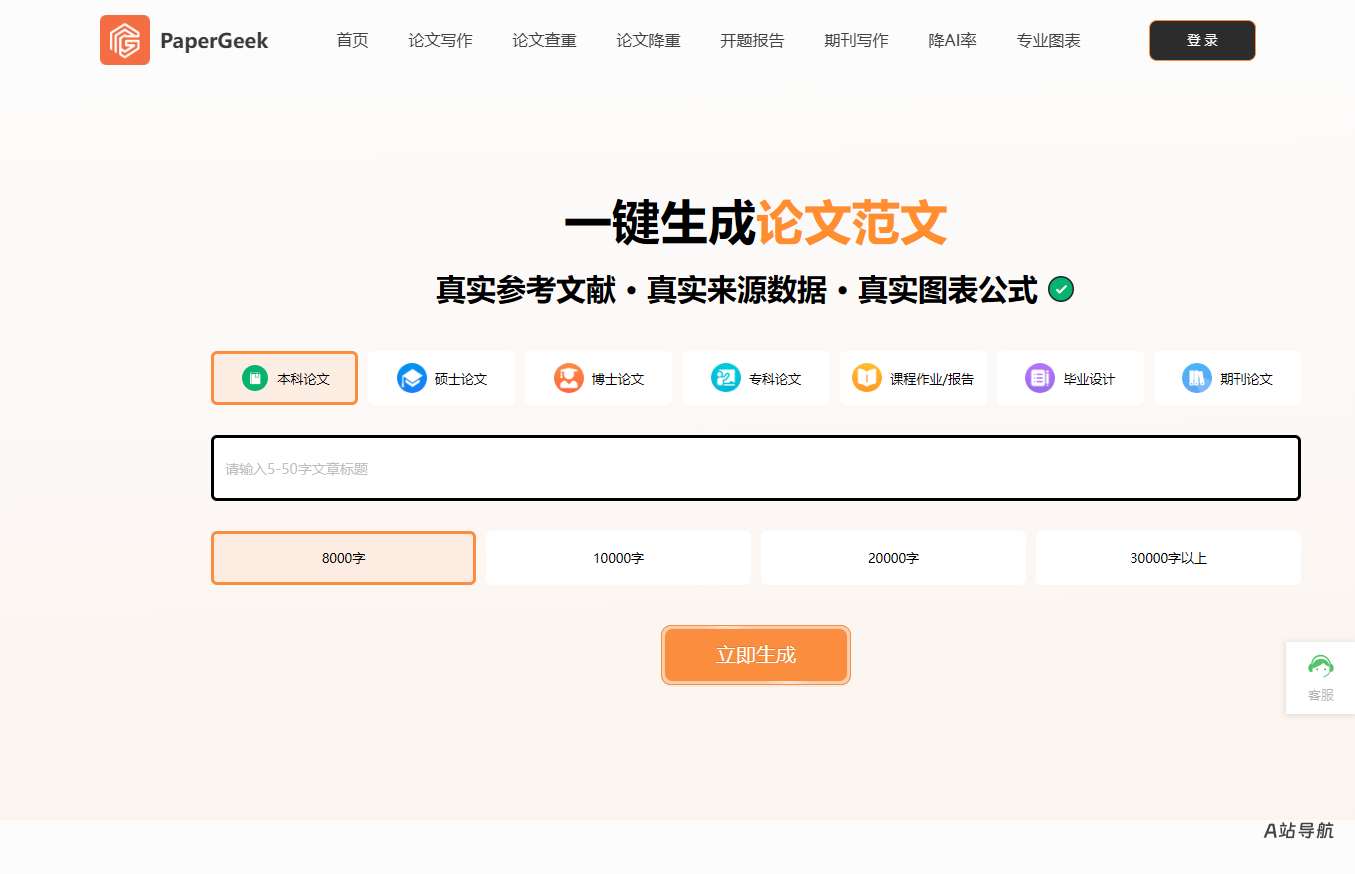Click the 真实参考文献 subtitle text
Viewport: 1355px width, 874px height.
(526, 290)
